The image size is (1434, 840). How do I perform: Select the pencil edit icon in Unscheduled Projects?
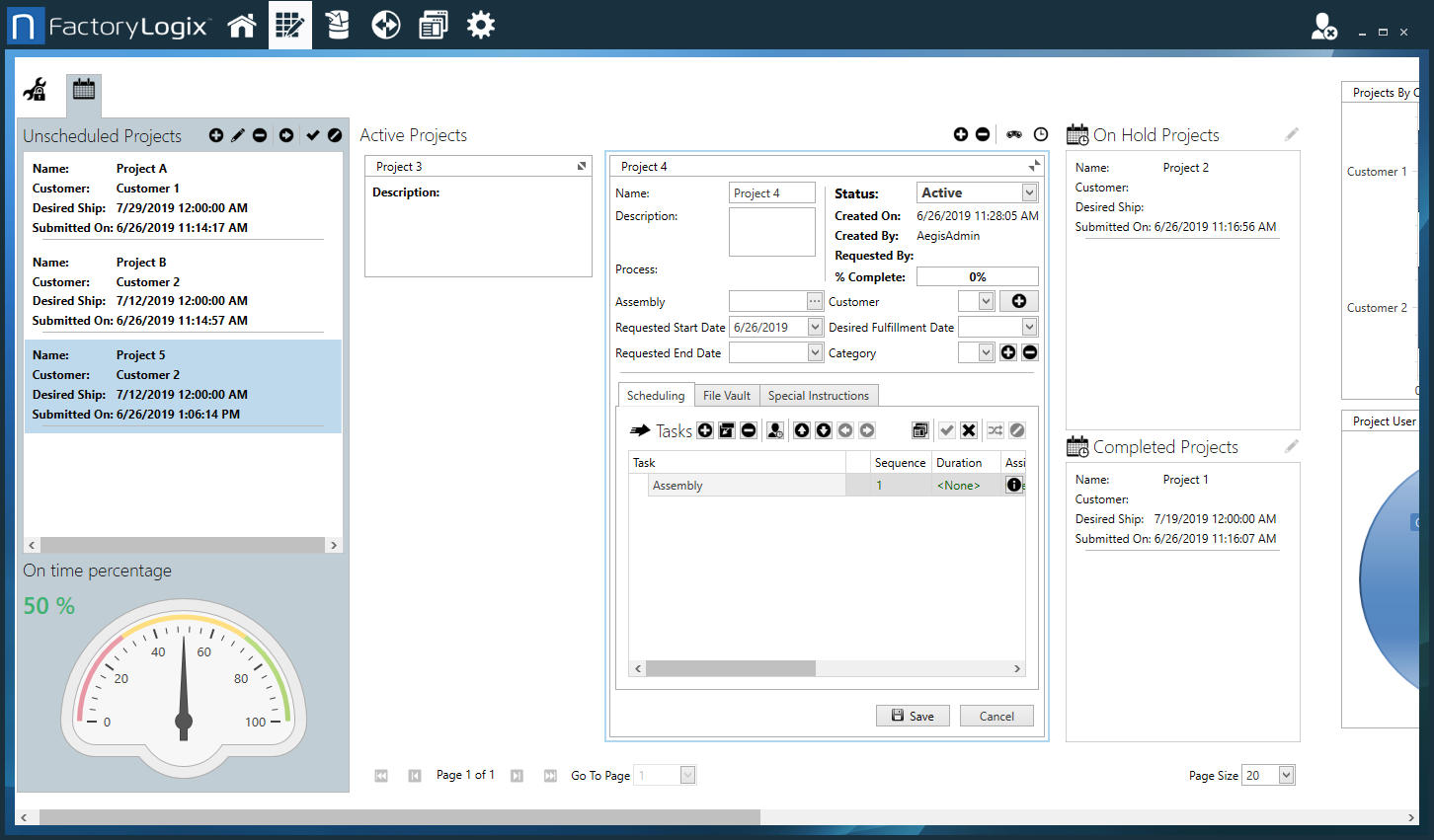pos(237,134)
